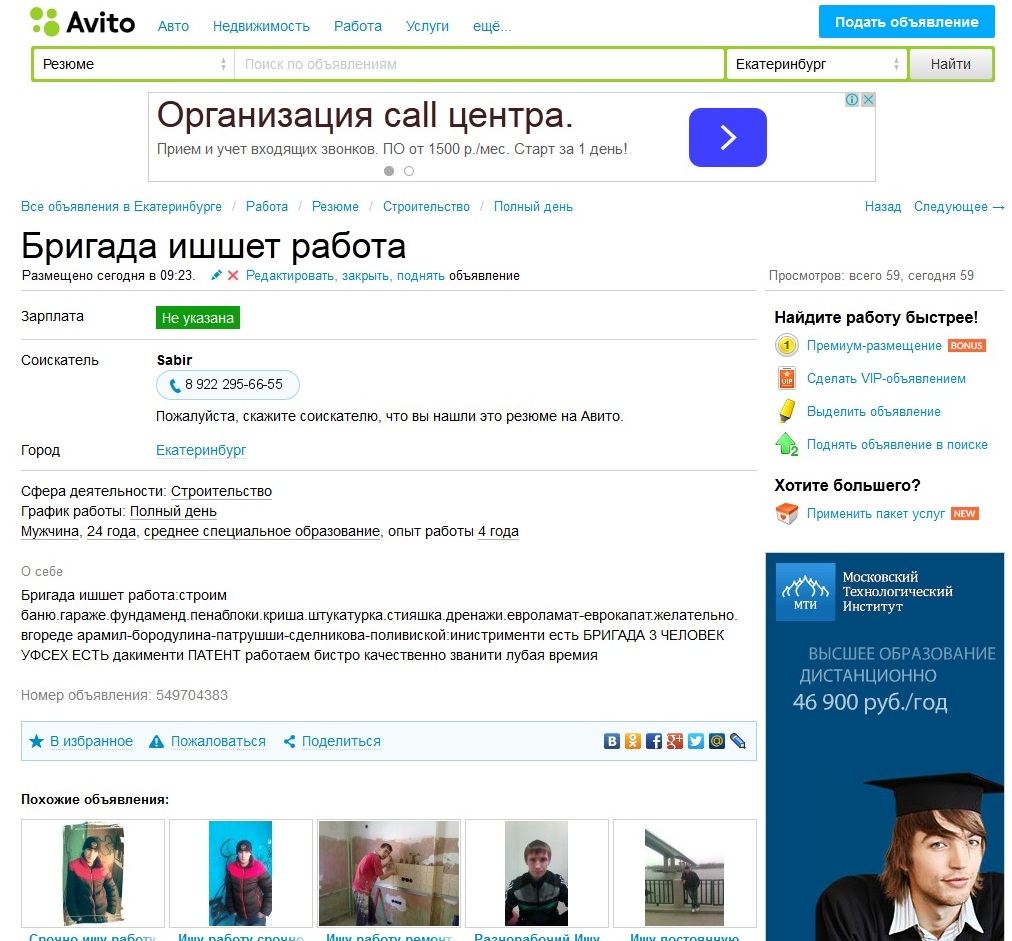Click the share icon
Viewport: 1012px width, 941px height.
pos(290,742)
